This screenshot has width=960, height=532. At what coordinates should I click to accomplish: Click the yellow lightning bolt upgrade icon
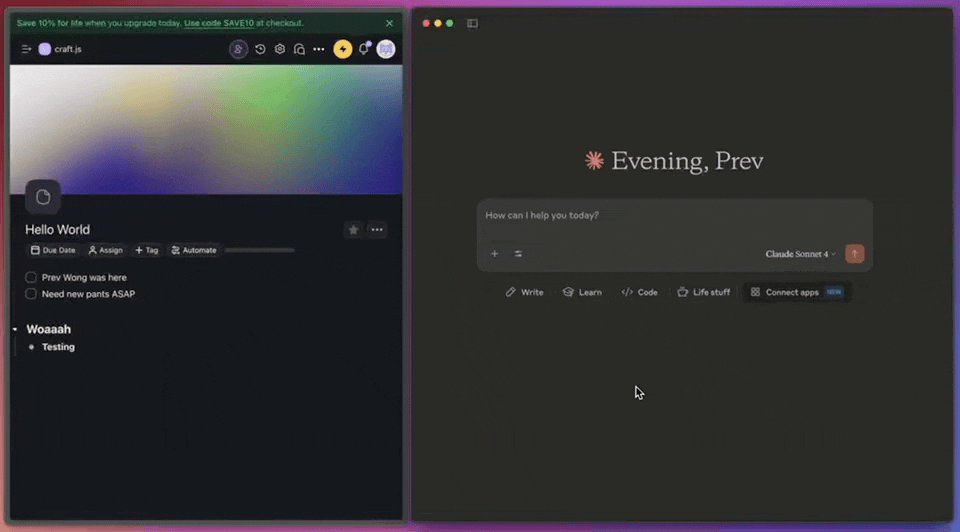(343, 49)
